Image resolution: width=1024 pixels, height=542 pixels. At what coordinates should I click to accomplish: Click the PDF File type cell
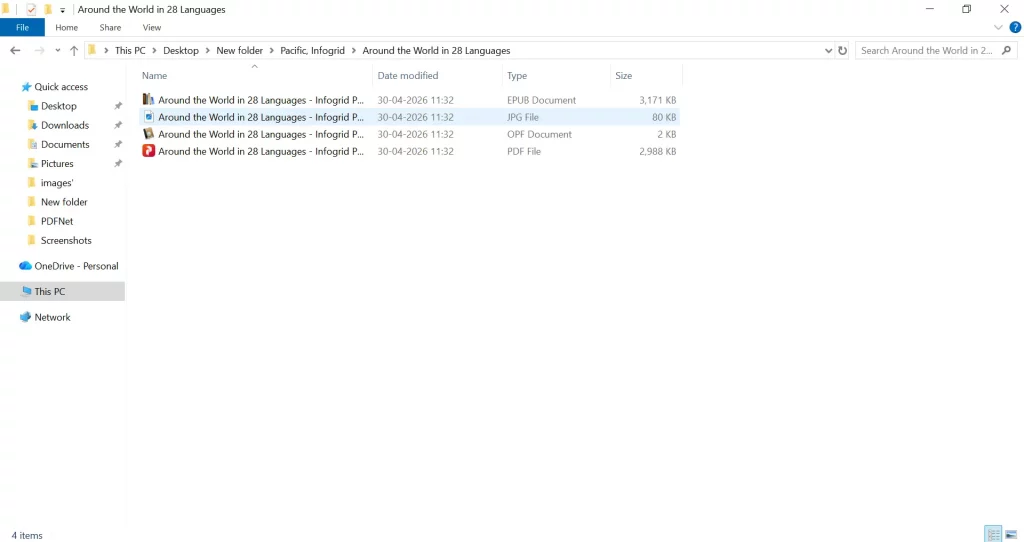pos(524,151)
